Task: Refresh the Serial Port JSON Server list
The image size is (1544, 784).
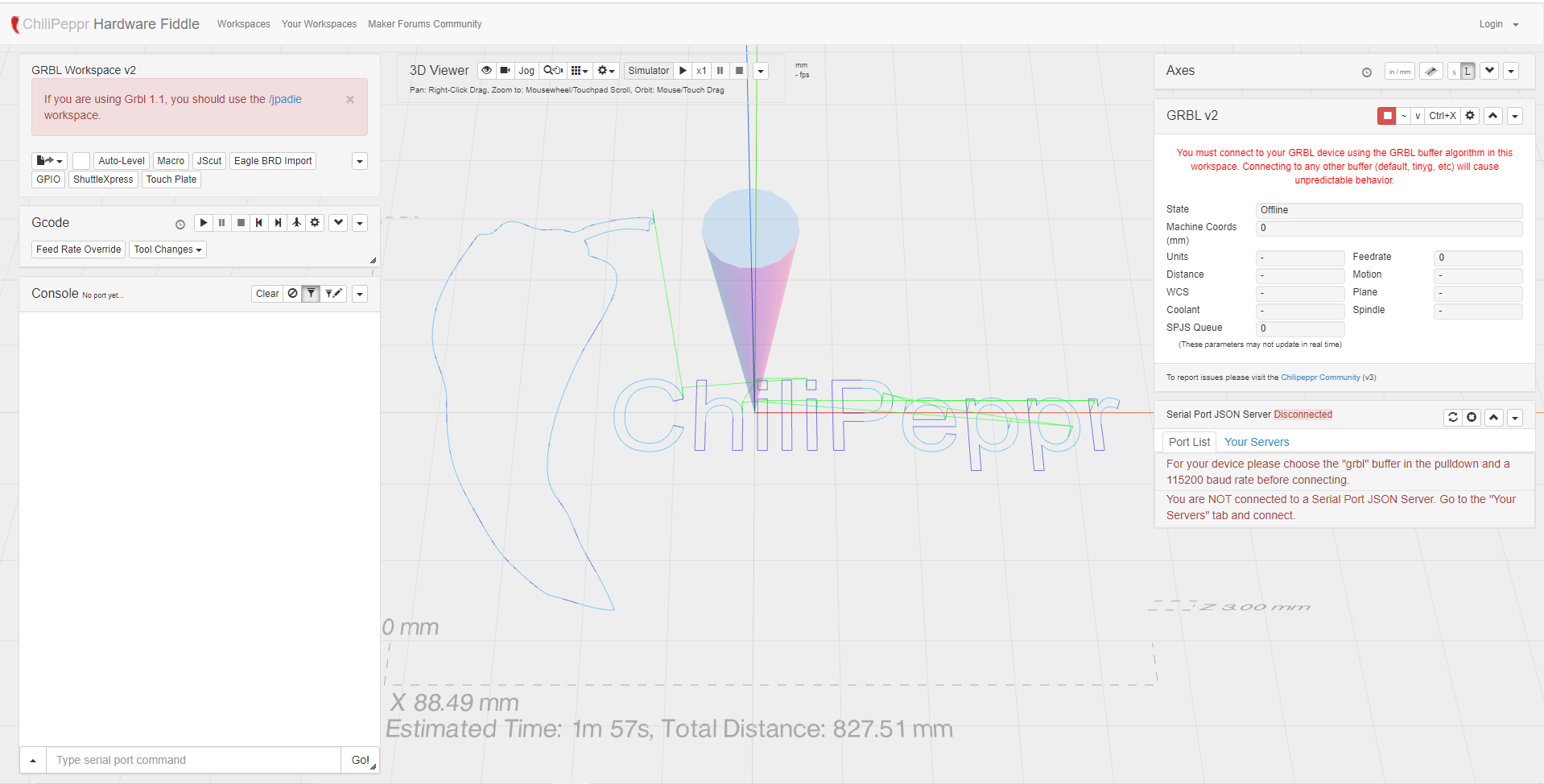Action: [x=1453, y=417]
